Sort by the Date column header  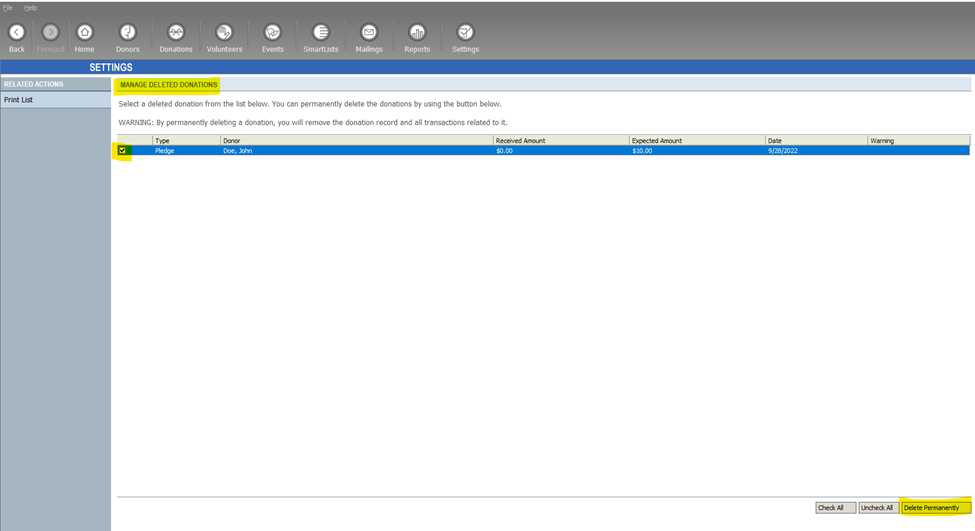(816, 141)
